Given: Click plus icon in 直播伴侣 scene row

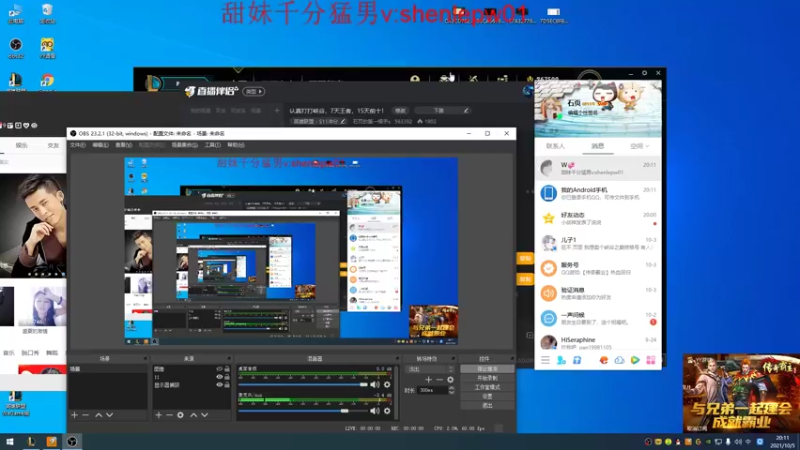Looking at the screenshot, I should [277, 111].
